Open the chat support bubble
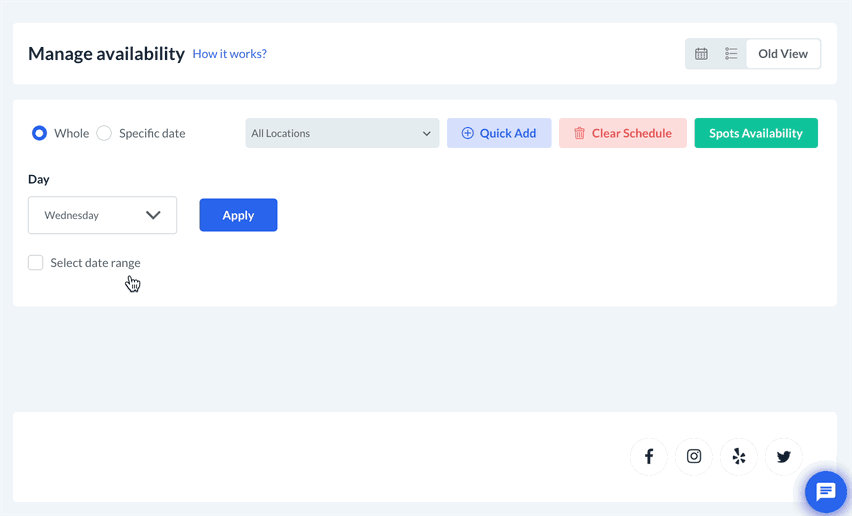This screenshot has height=516, width=852. click(825, 491)
